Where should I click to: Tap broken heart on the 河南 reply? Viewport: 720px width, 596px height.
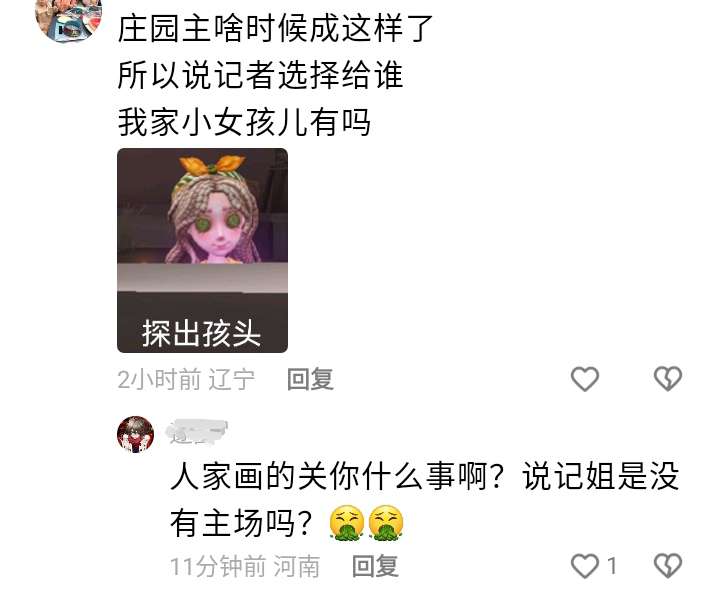point(668,566)
